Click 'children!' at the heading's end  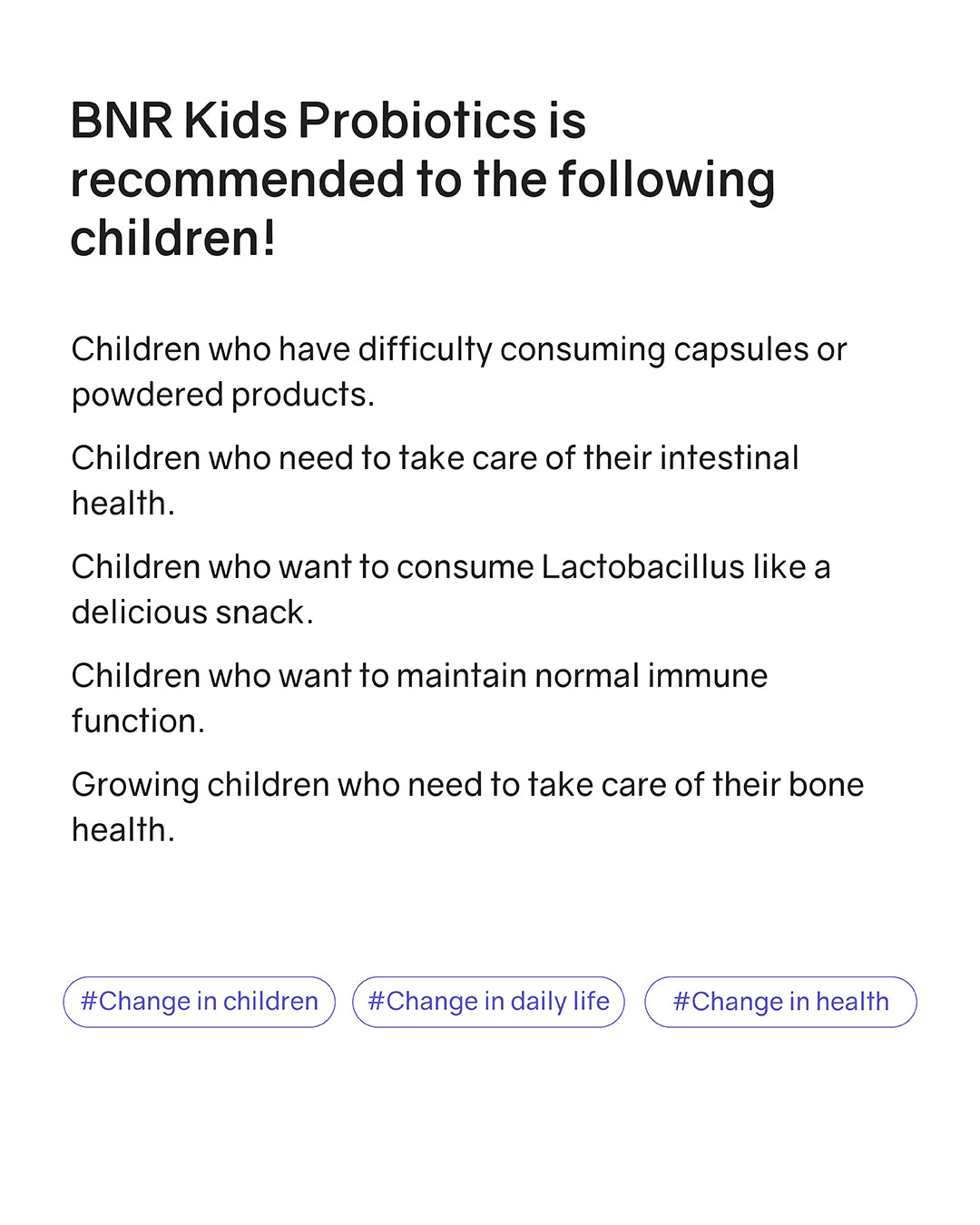[x=172, y=239]
